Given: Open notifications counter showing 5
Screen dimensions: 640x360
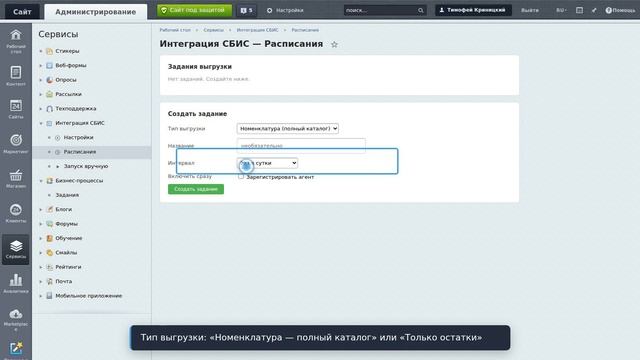Looking at the screenshot, I should (x=247, y=10).
